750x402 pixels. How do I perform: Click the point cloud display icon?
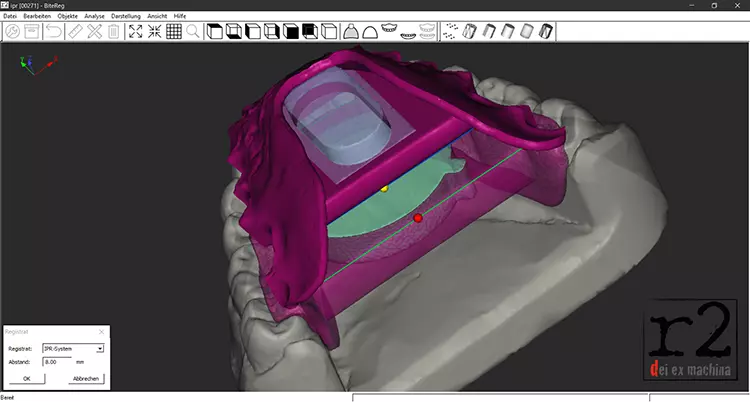click(x=451, y=31)
